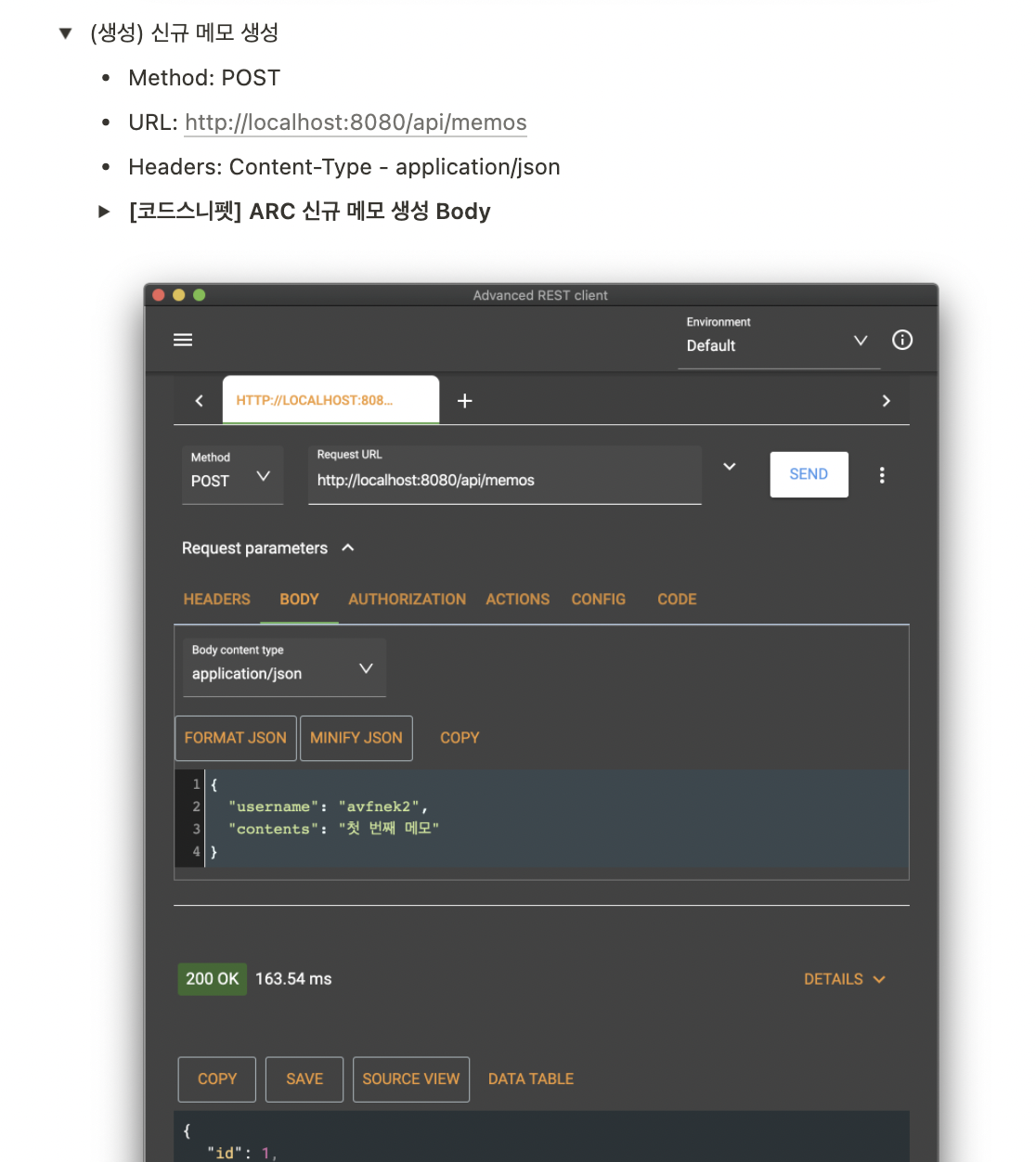Viewport: 1036px width, 1162px height.
Task: Open the three-dot request options menu
Action: click(x=882, y=475)
